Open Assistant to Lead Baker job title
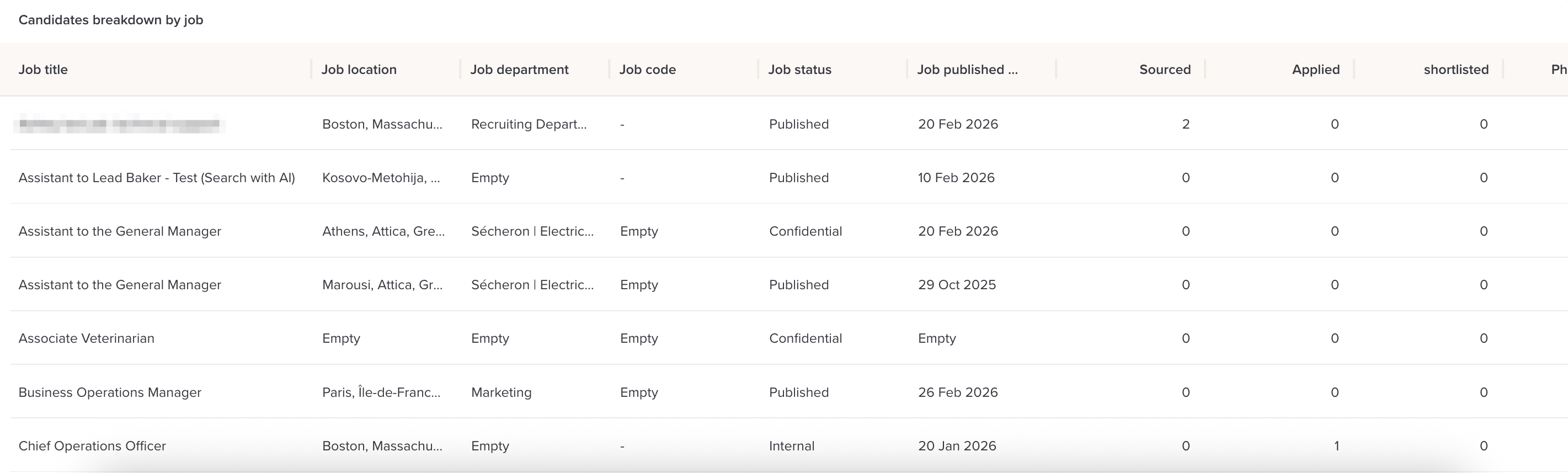This screenshot has width=1568, height=473. click(x=157, y=178)
